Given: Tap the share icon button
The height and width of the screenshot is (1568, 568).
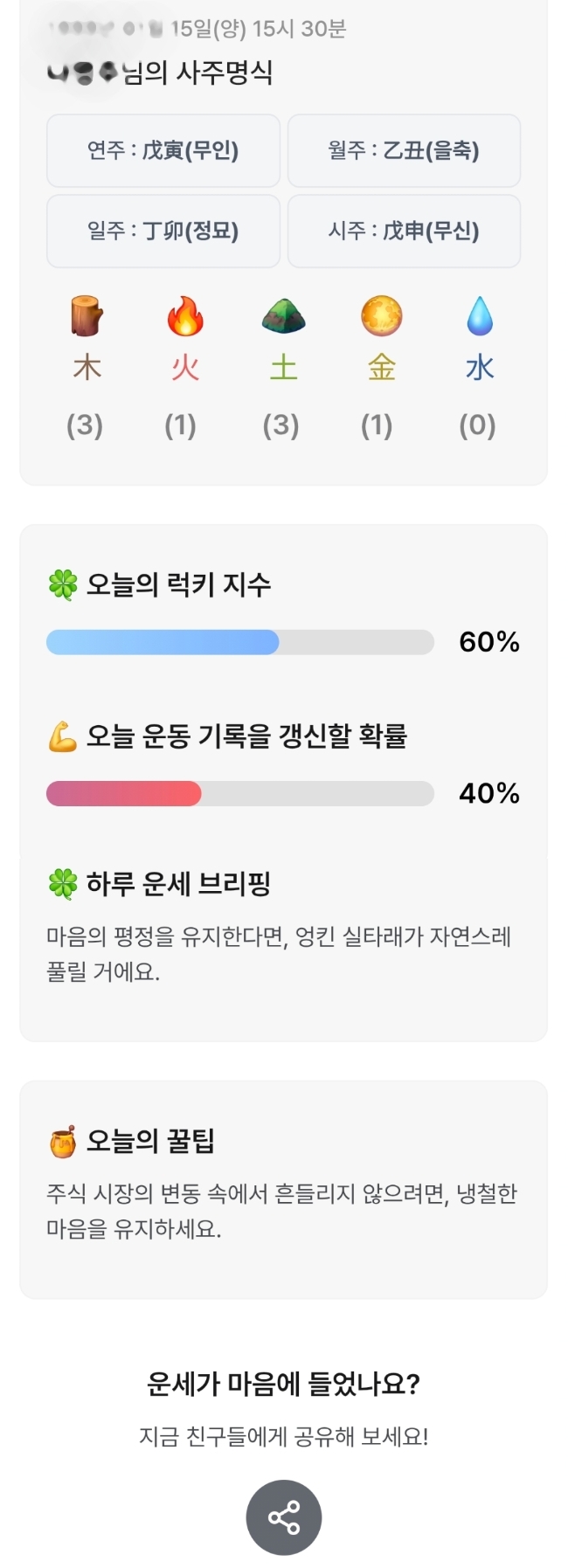Looking at the screenshot, I should point(284,1517).
